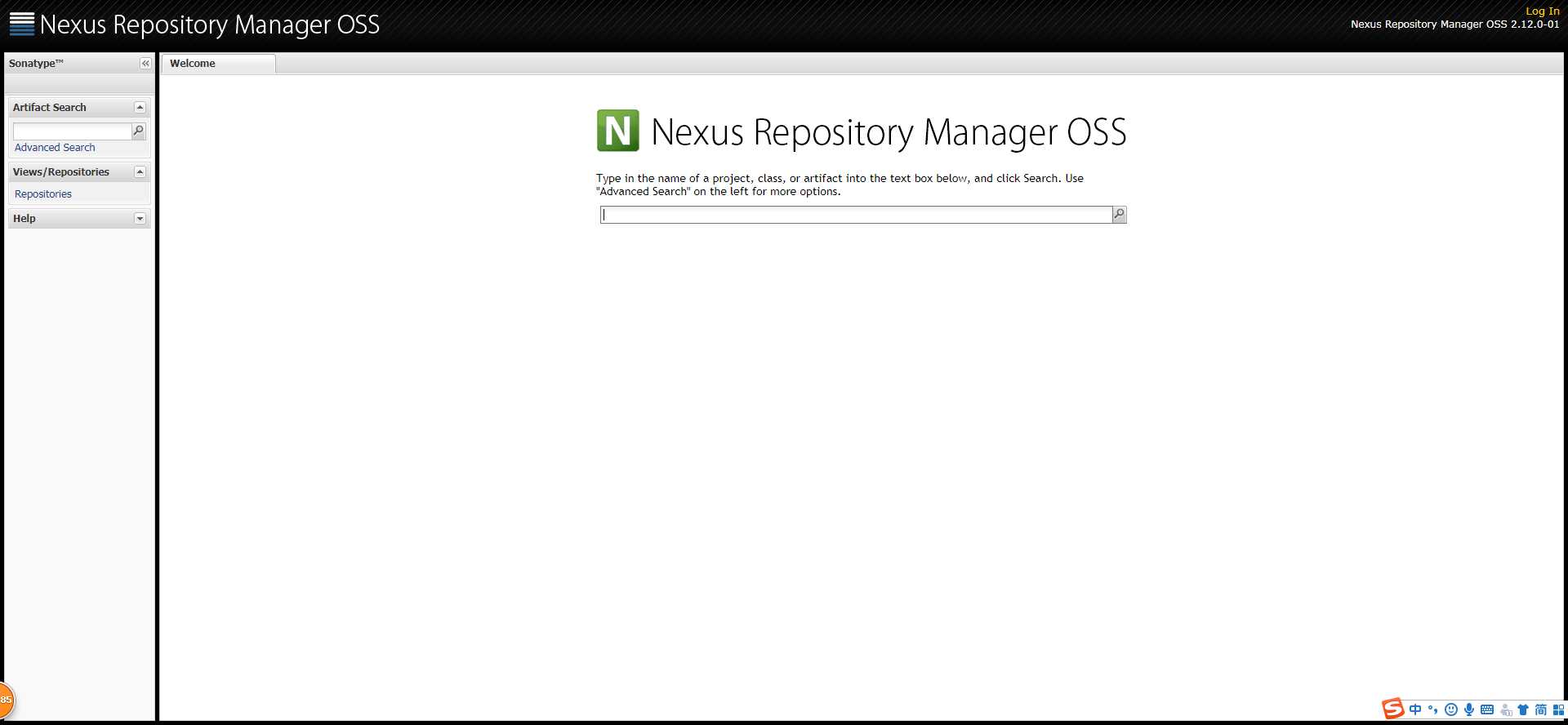This screenshot has width=1568, height=725.
Task: Click the green N Nexus logo
Action: point(618,131)
